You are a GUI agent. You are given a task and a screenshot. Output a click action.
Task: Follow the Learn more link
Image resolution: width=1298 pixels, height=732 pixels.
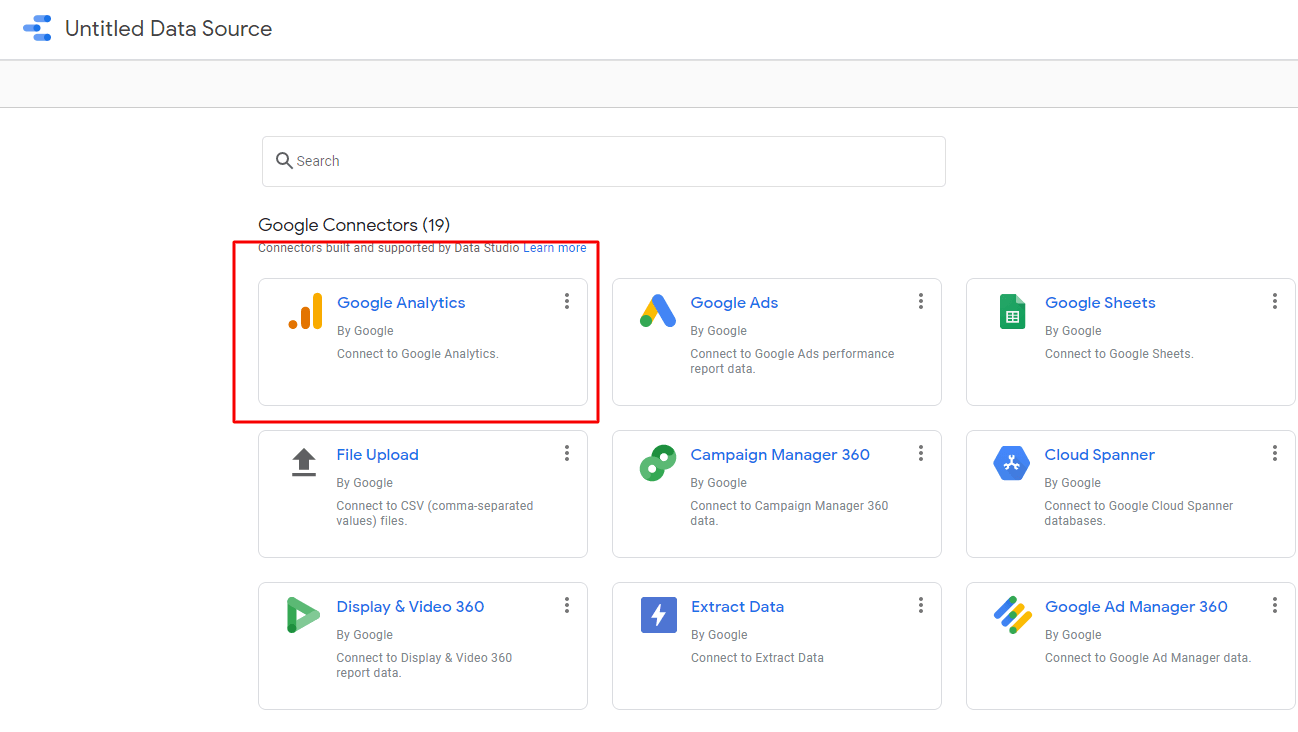554,247
